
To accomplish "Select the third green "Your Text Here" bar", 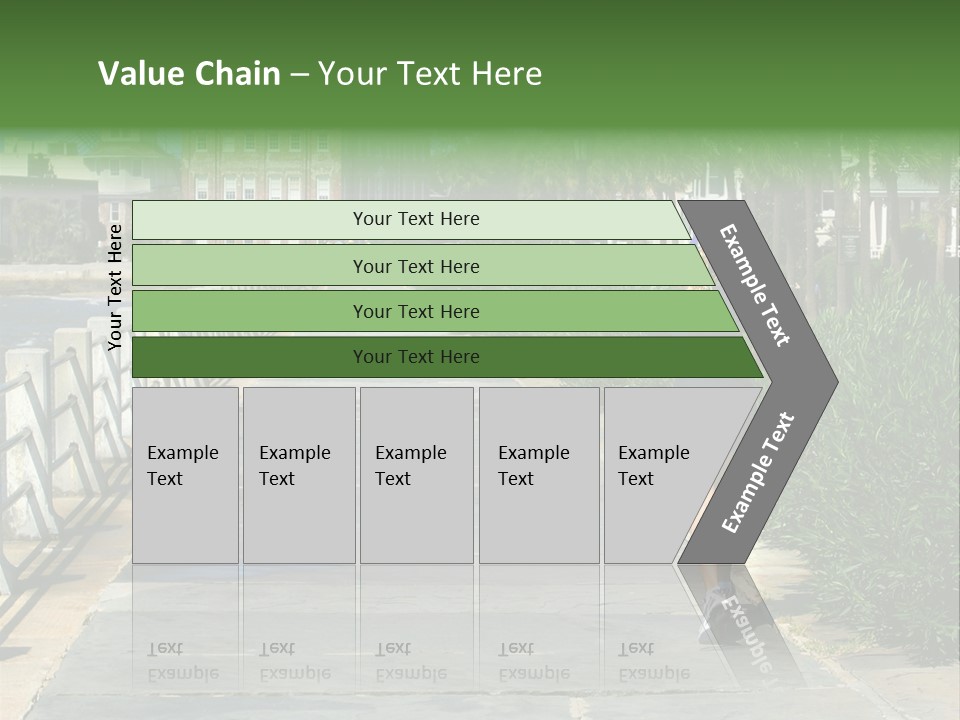I will pyautogui.click(x=415, y=311).
